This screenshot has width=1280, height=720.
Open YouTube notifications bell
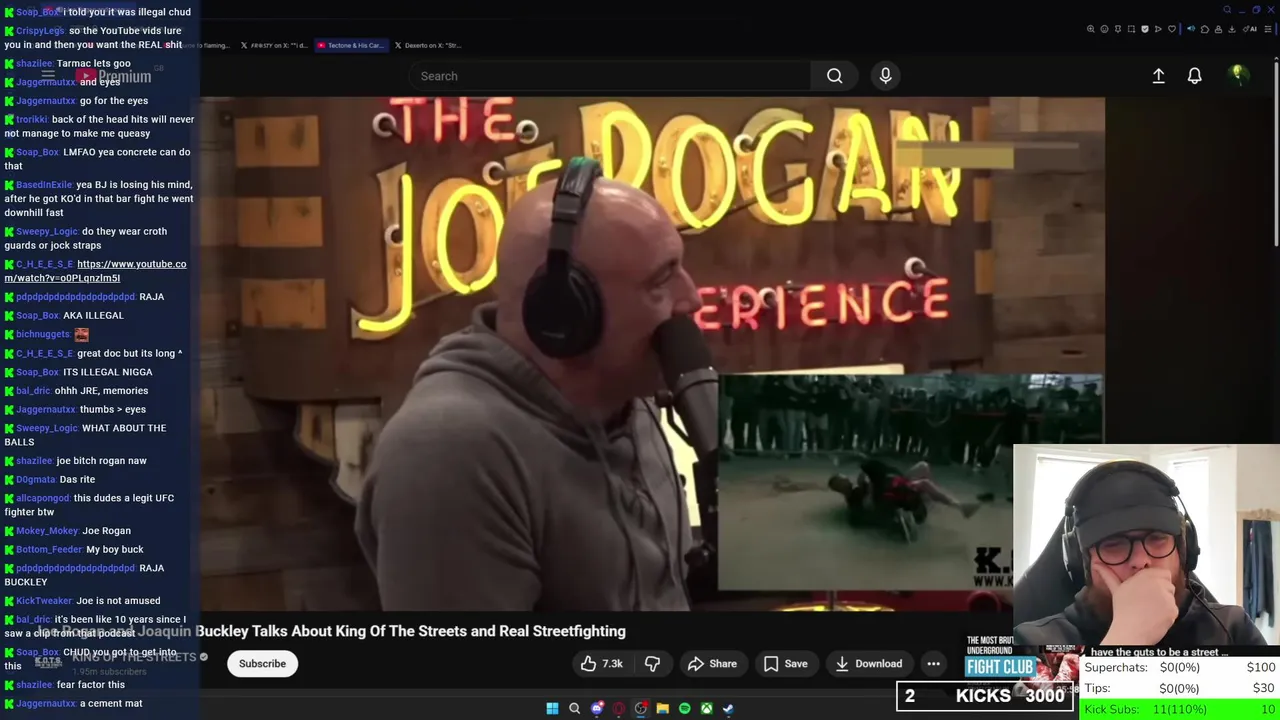(1194, 76)
